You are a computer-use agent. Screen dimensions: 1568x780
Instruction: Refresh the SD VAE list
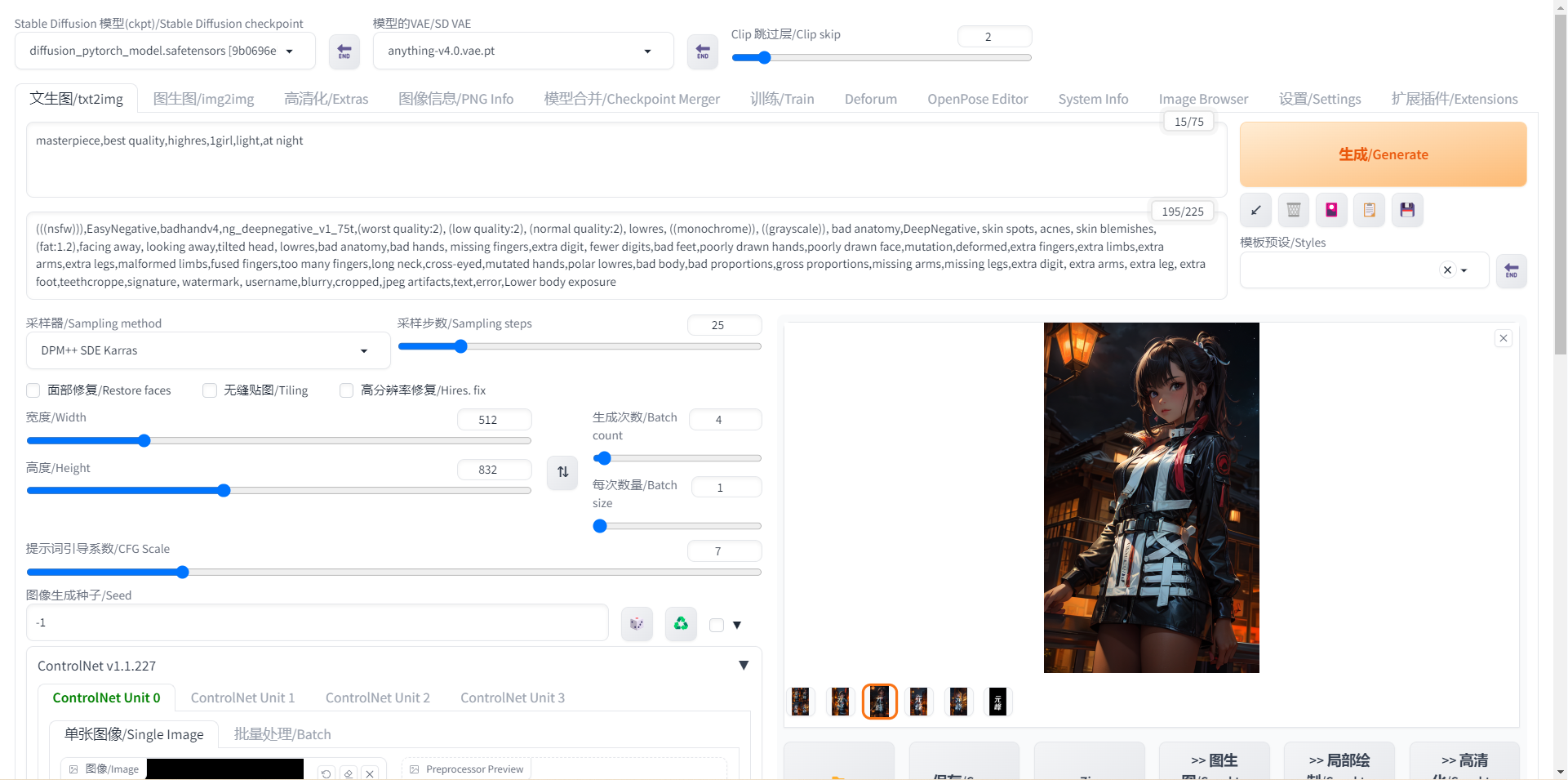point(702,51)
